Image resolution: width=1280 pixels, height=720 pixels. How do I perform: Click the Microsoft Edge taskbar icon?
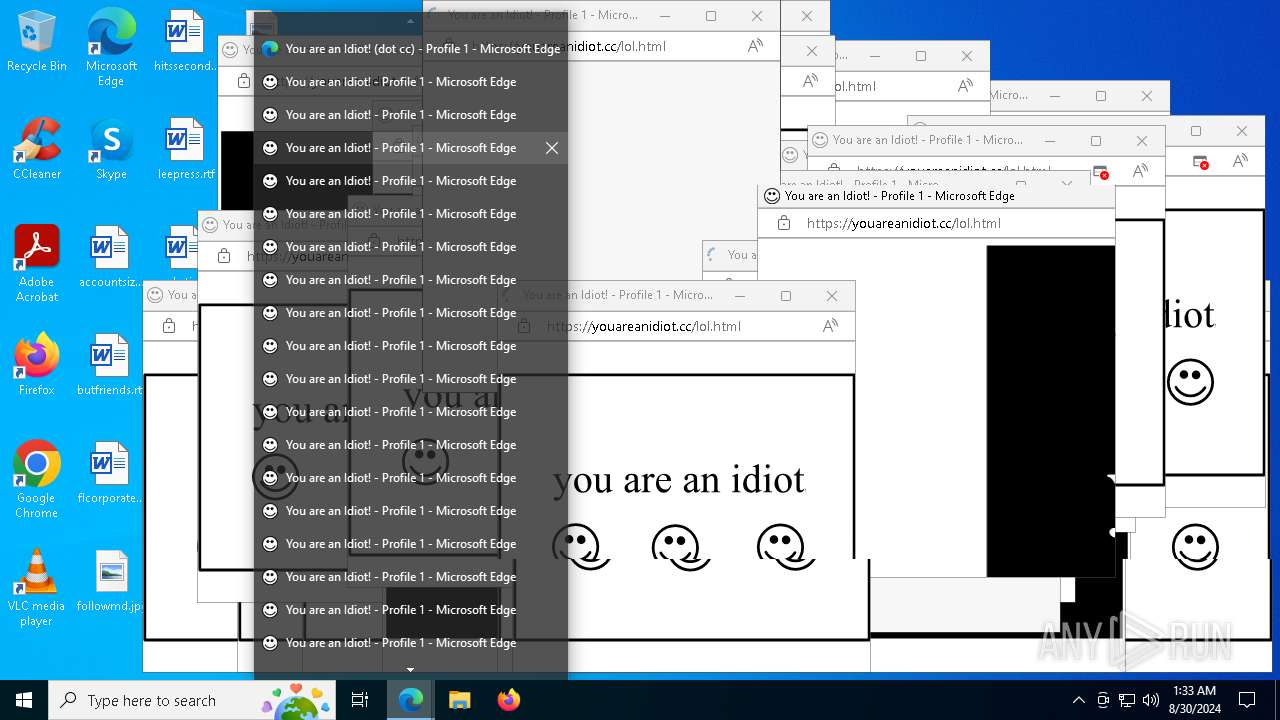(411, 700)
